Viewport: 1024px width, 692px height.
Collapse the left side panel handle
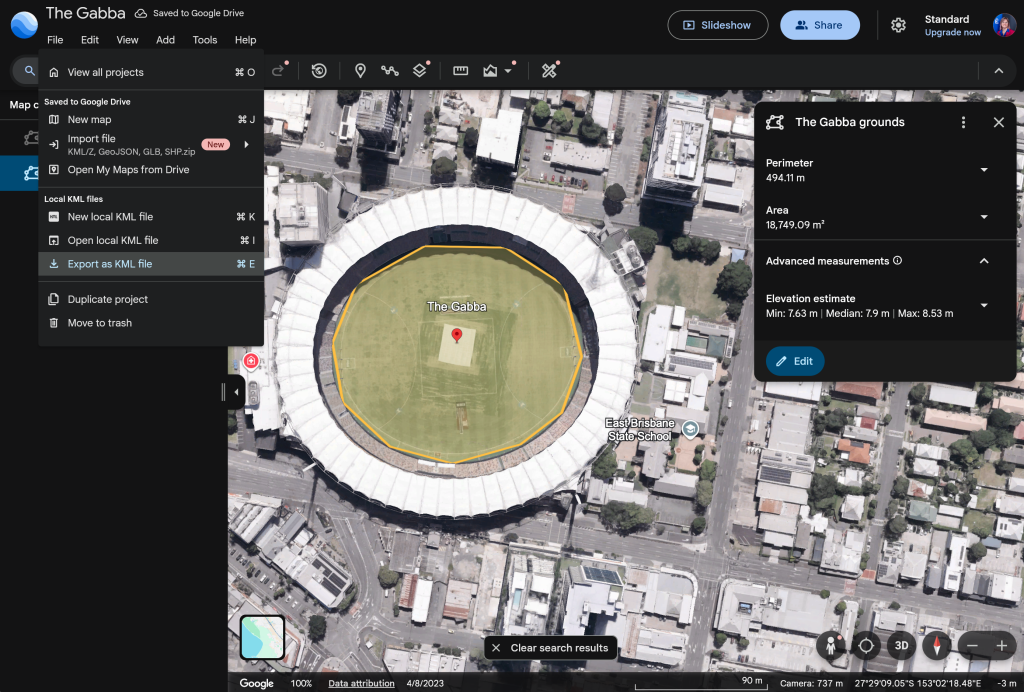click(x=236, y=392)
